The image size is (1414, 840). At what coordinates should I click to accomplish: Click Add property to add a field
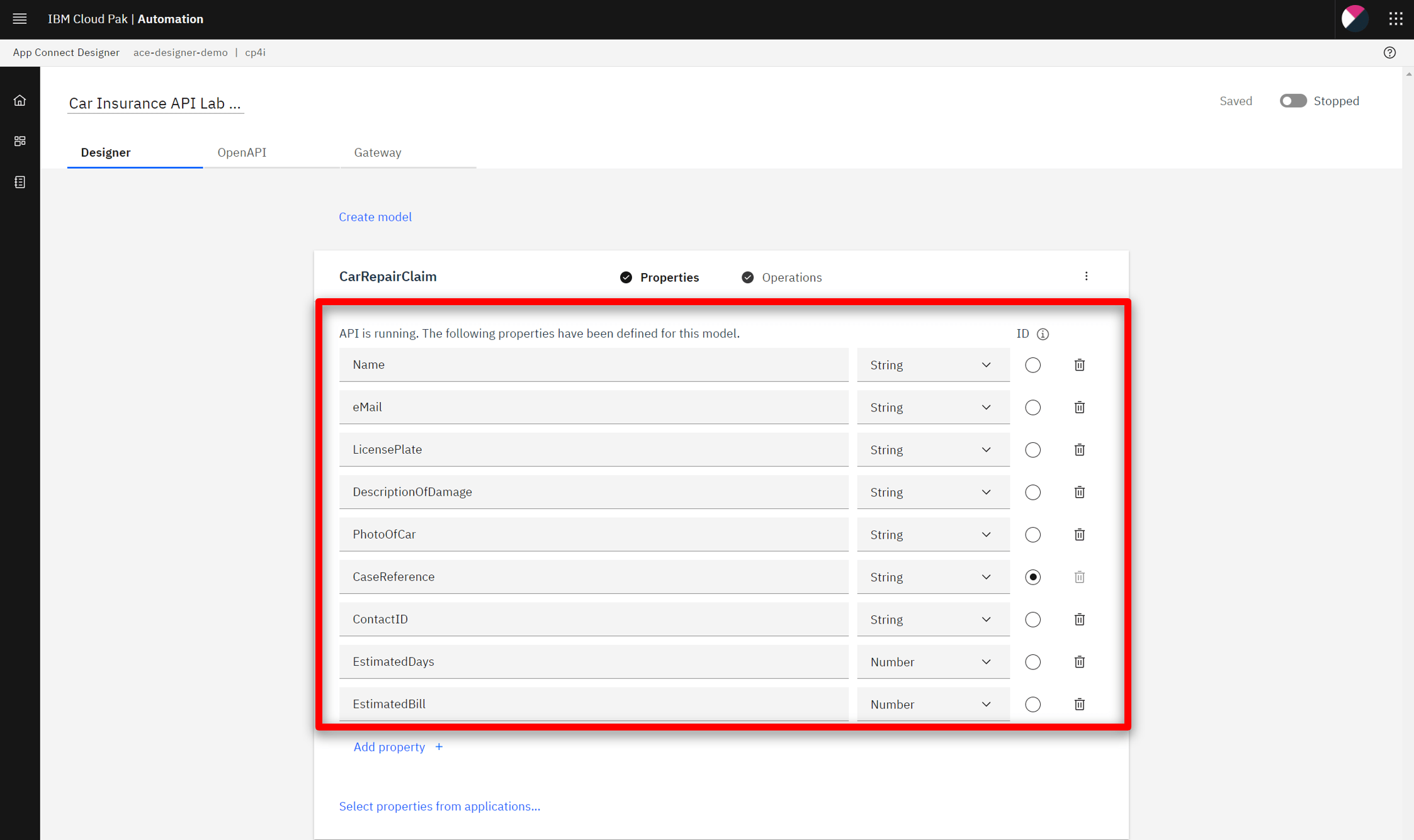(x=389, y=747)
